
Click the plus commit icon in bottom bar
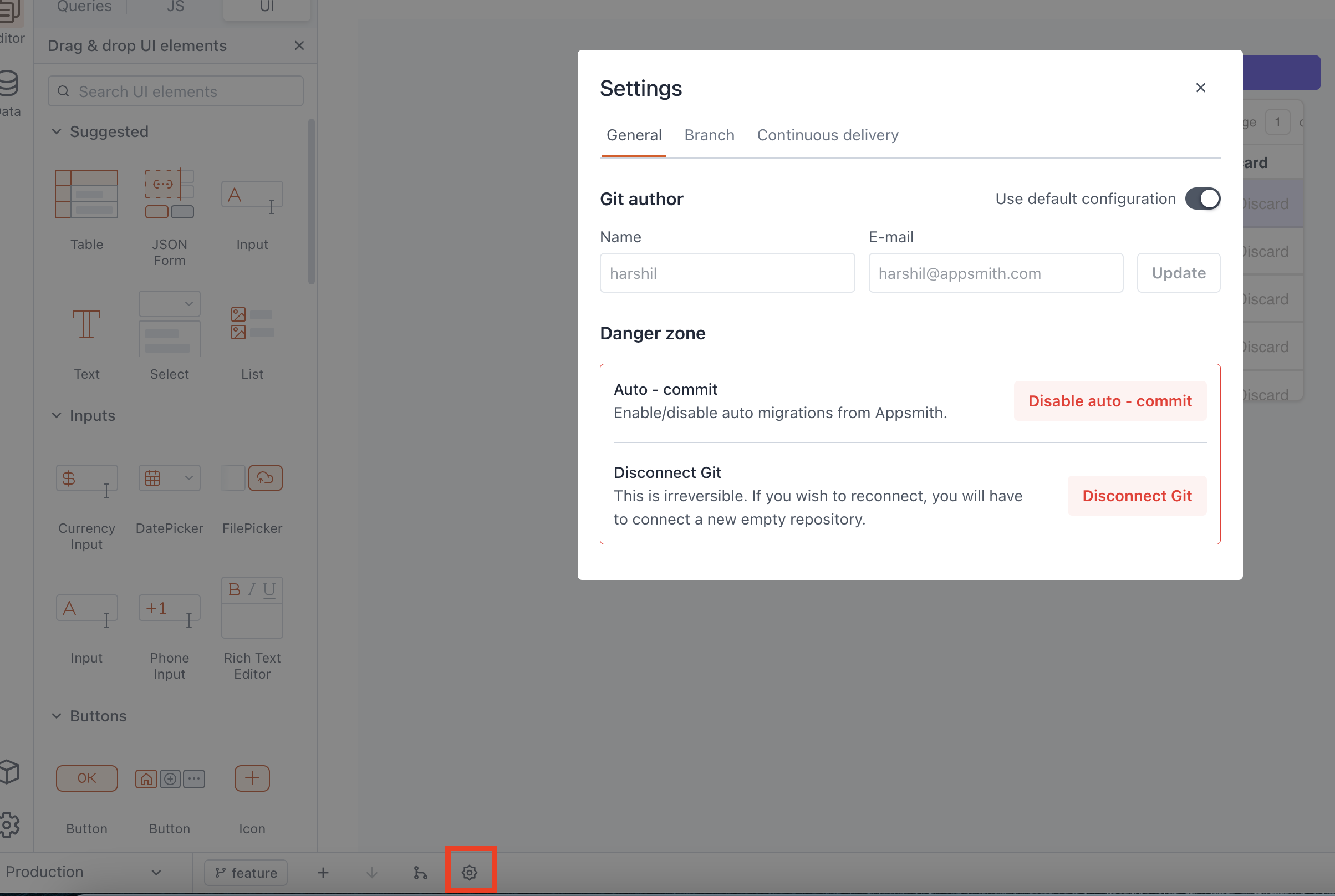click(x=323, y=873)
